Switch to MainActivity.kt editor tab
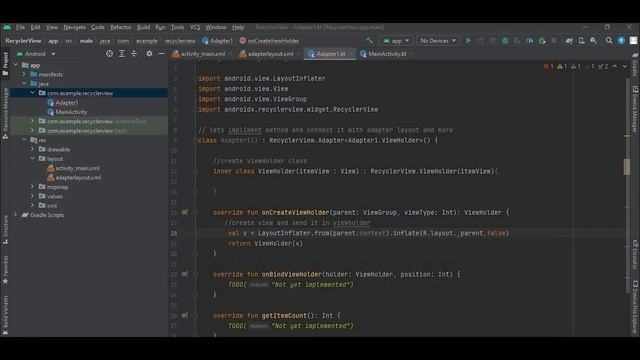The width and height of the screenshot is (640, 360). (386, 54)
